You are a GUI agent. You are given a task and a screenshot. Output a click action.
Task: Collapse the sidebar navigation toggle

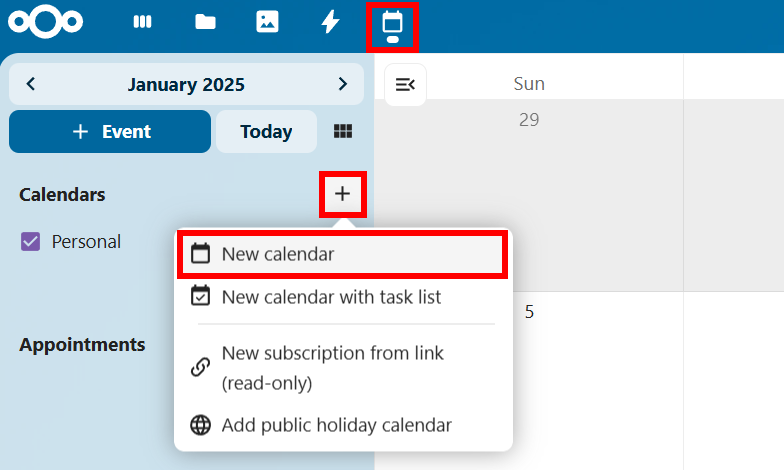406,85
